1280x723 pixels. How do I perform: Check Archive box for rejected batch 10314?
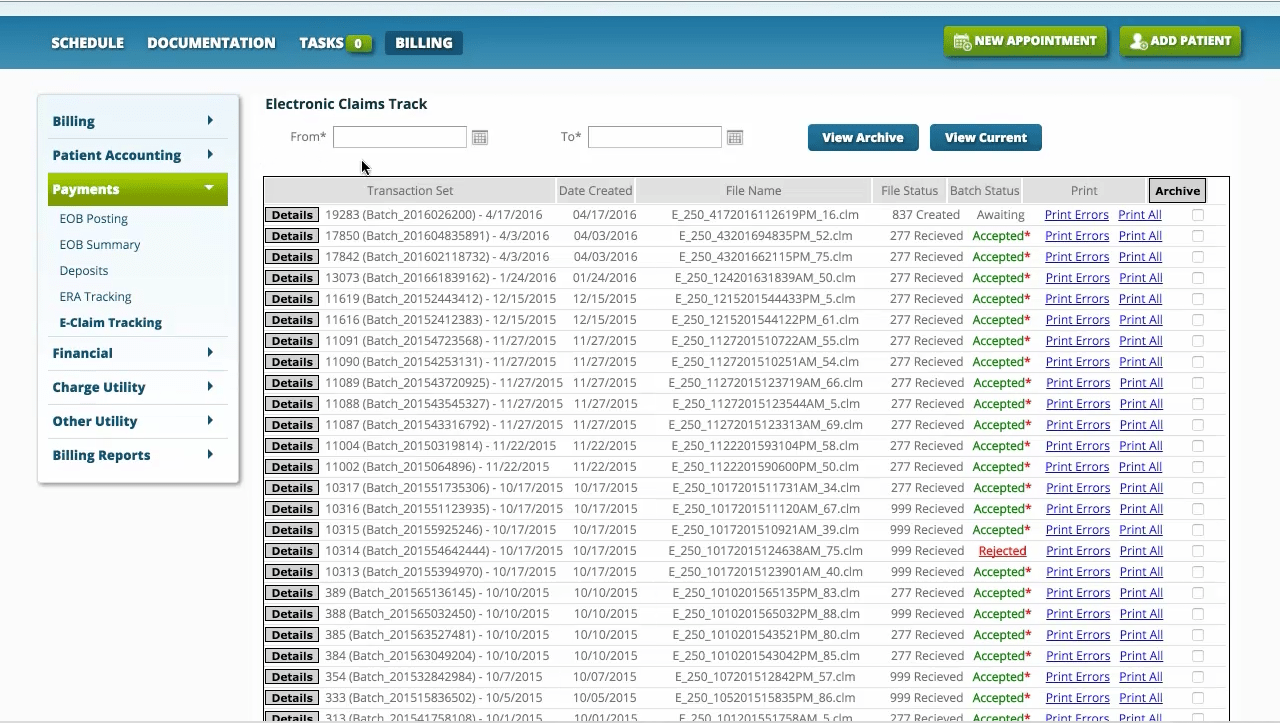(x=1198, y=551)
